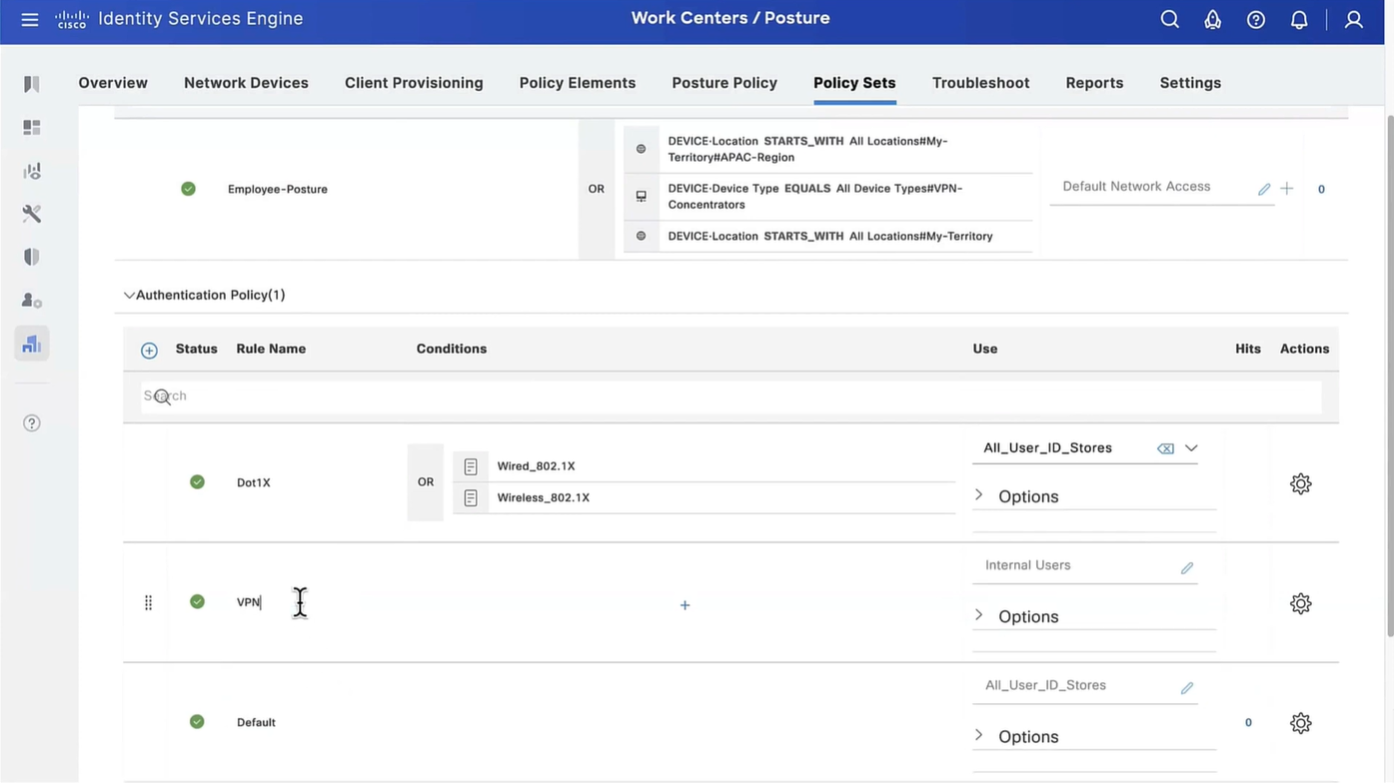Expand Options under the VPN rule

[x=979, y=616]
